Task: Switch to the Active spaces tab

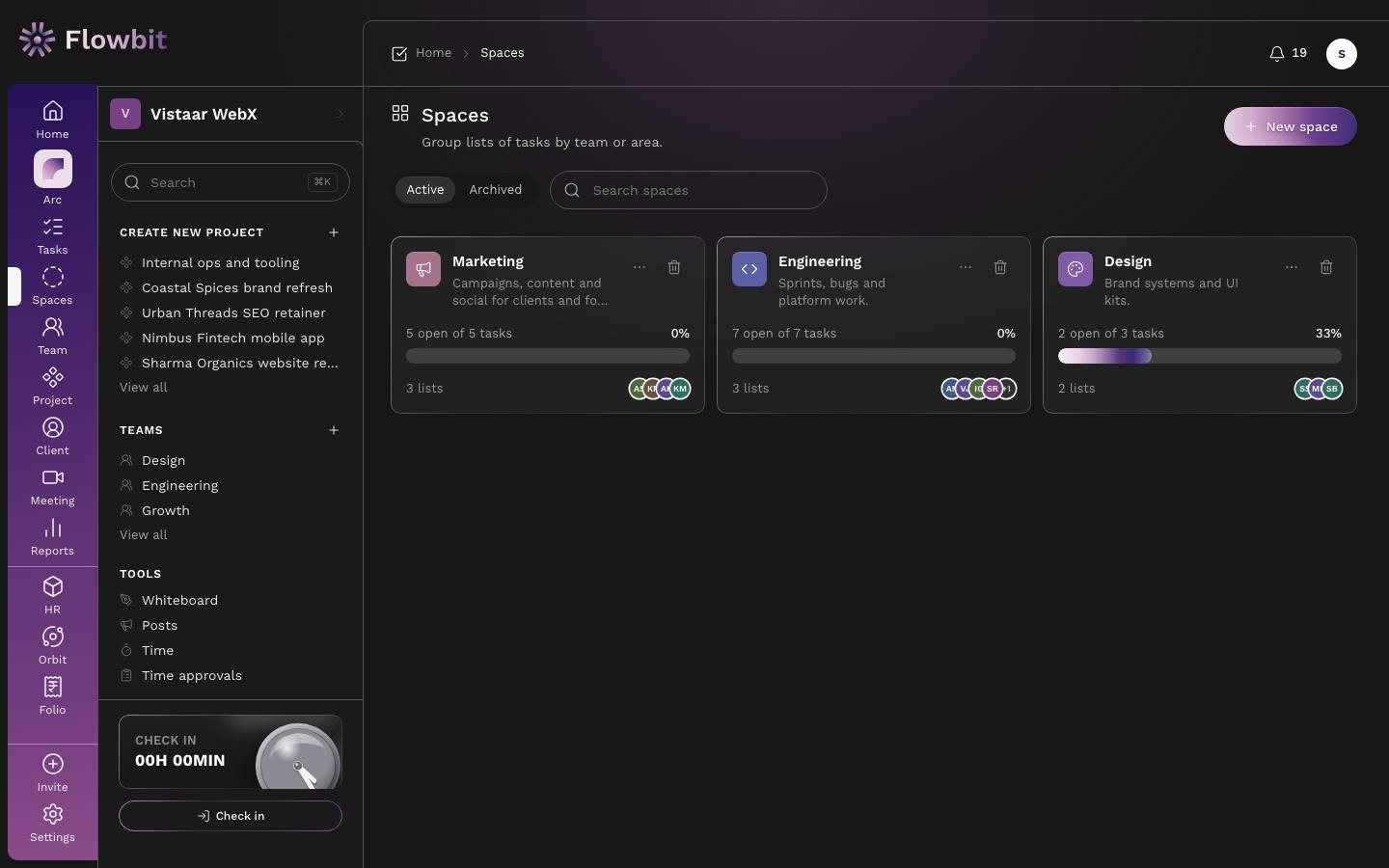Action: click(425, 190)
